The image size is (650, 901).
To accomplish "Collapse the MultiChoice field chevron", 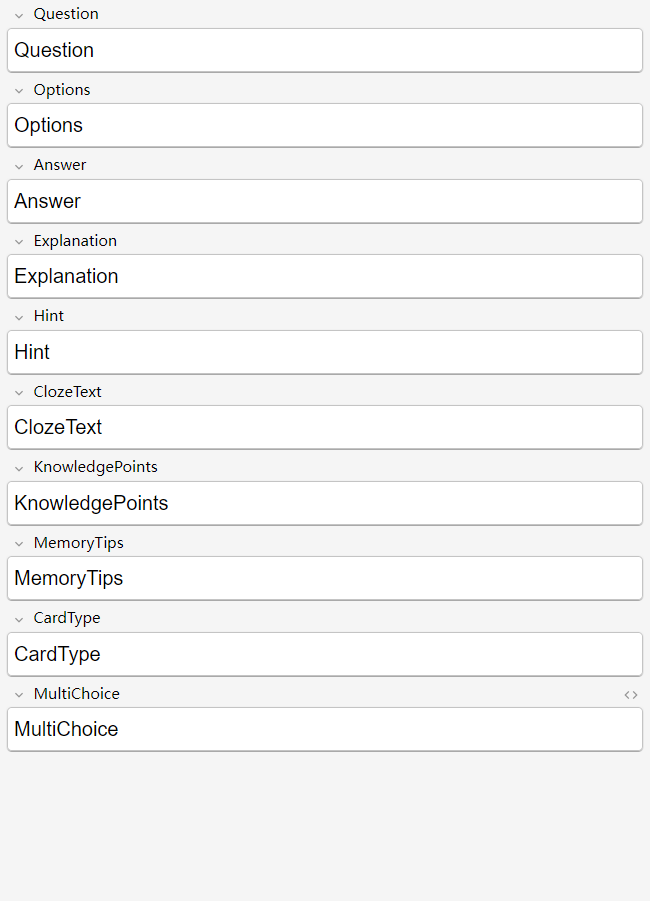I will tap(19, 695).
